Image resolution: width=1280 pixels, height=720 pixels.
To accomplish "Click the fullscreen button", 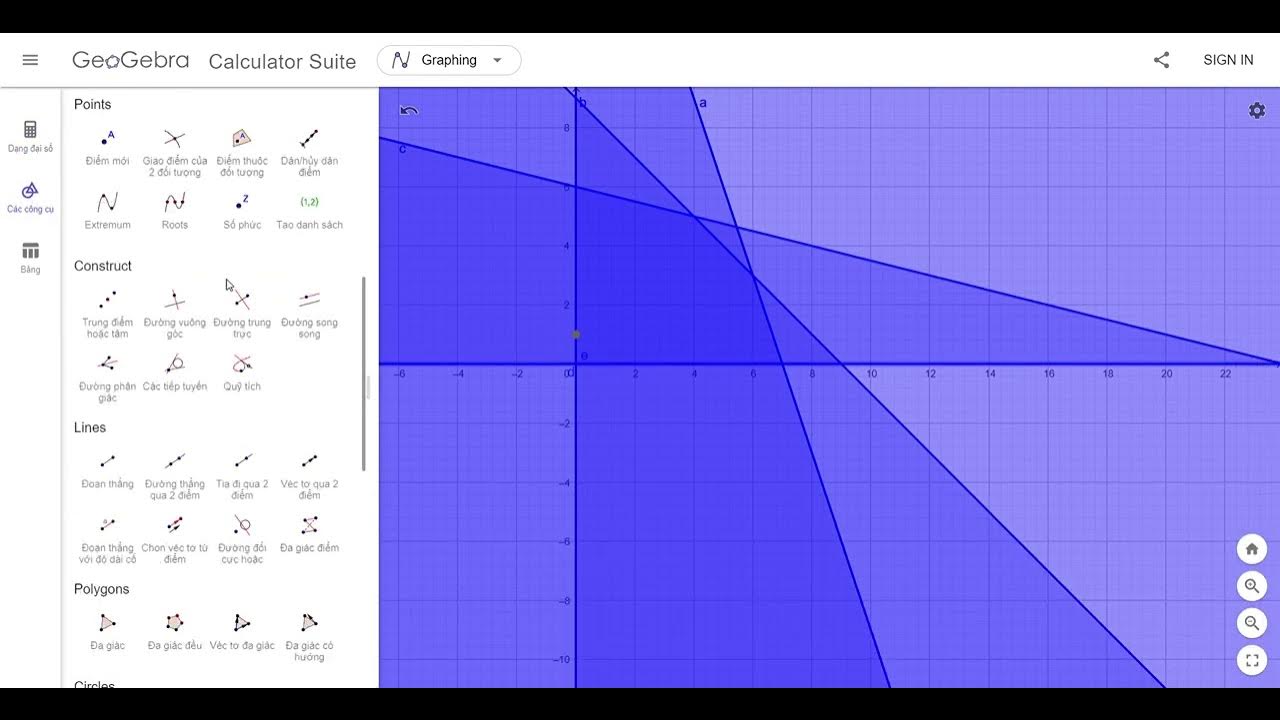I will click(1252, 661).
